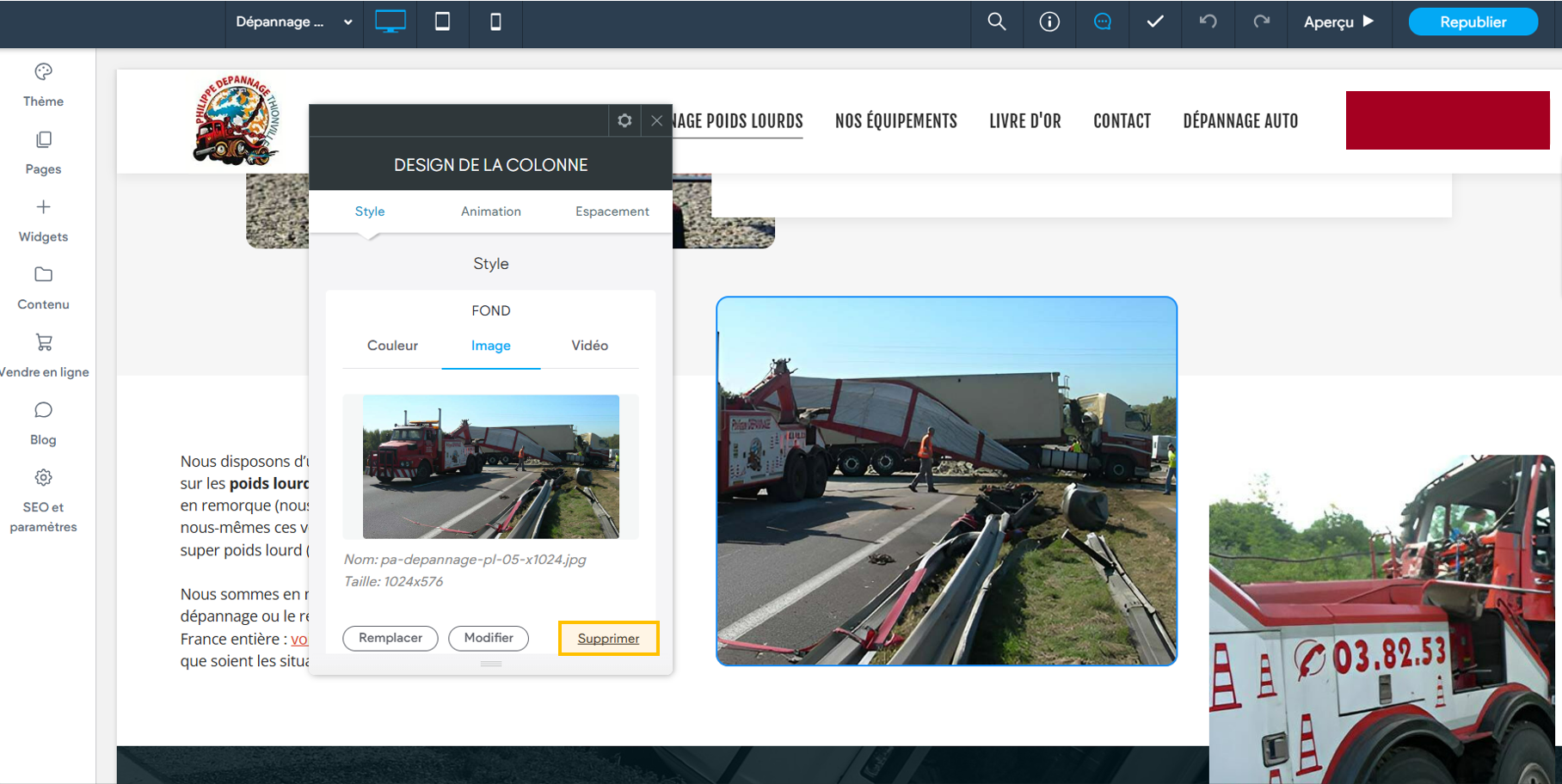
Task: Open the search magnifier in top bar
Action: (x=996, y=22)
